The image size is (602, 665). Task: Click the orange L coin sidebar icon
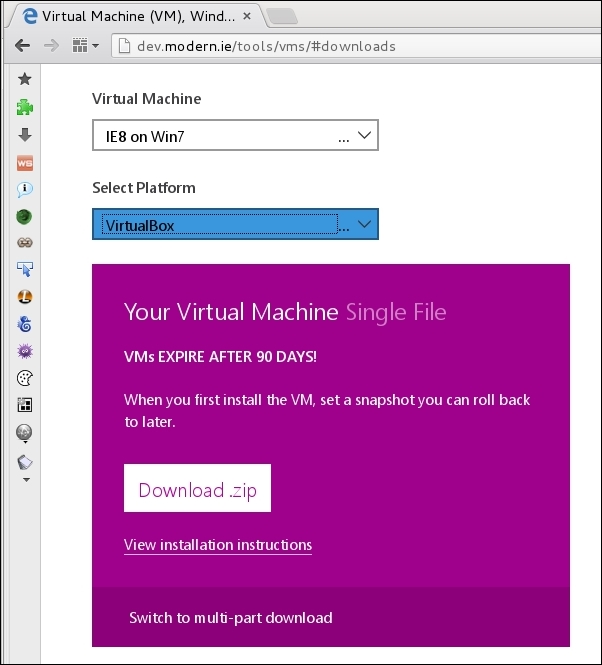25,297
